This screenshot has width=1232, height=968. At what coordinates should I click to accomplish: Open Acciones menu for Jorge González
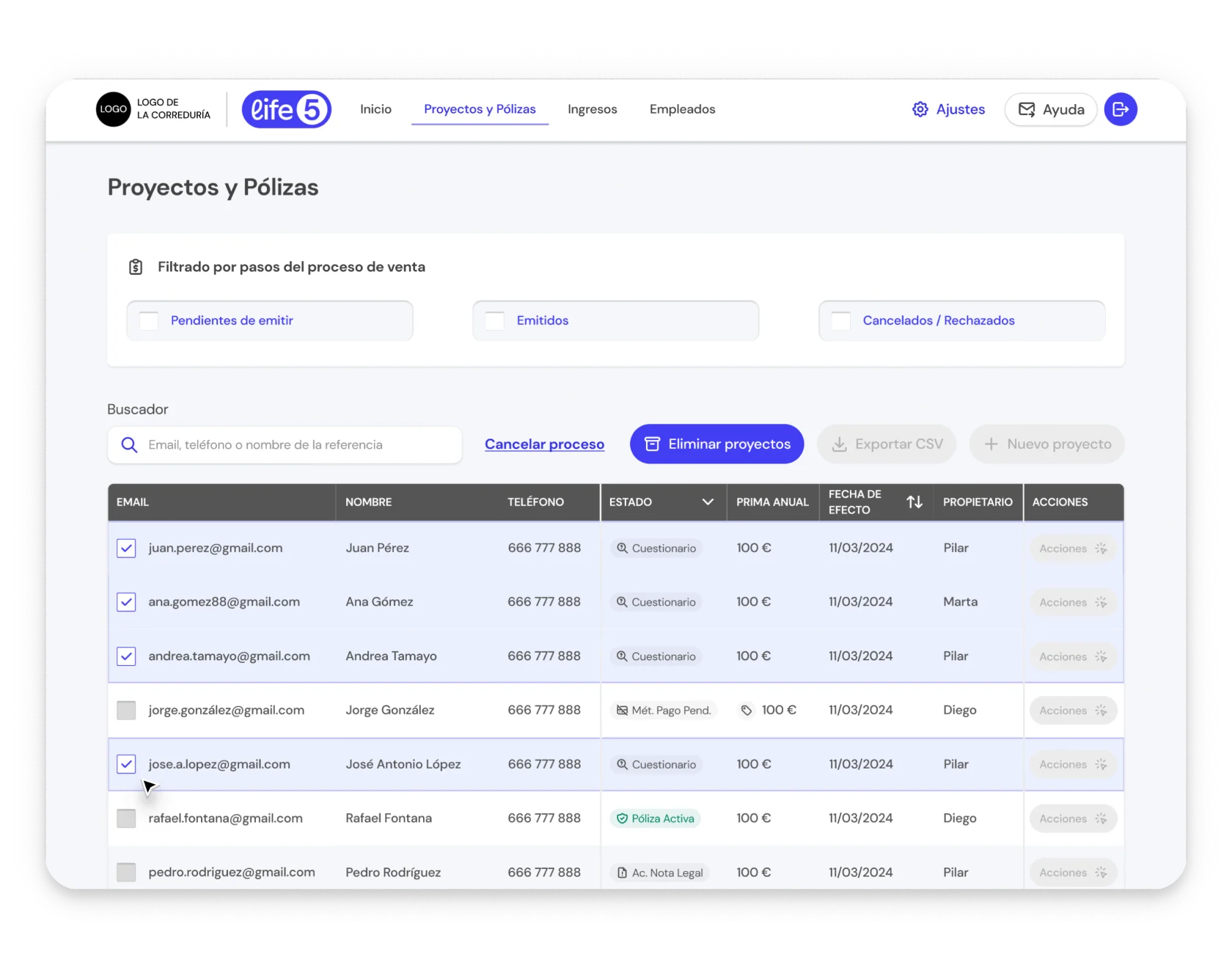1073,711
